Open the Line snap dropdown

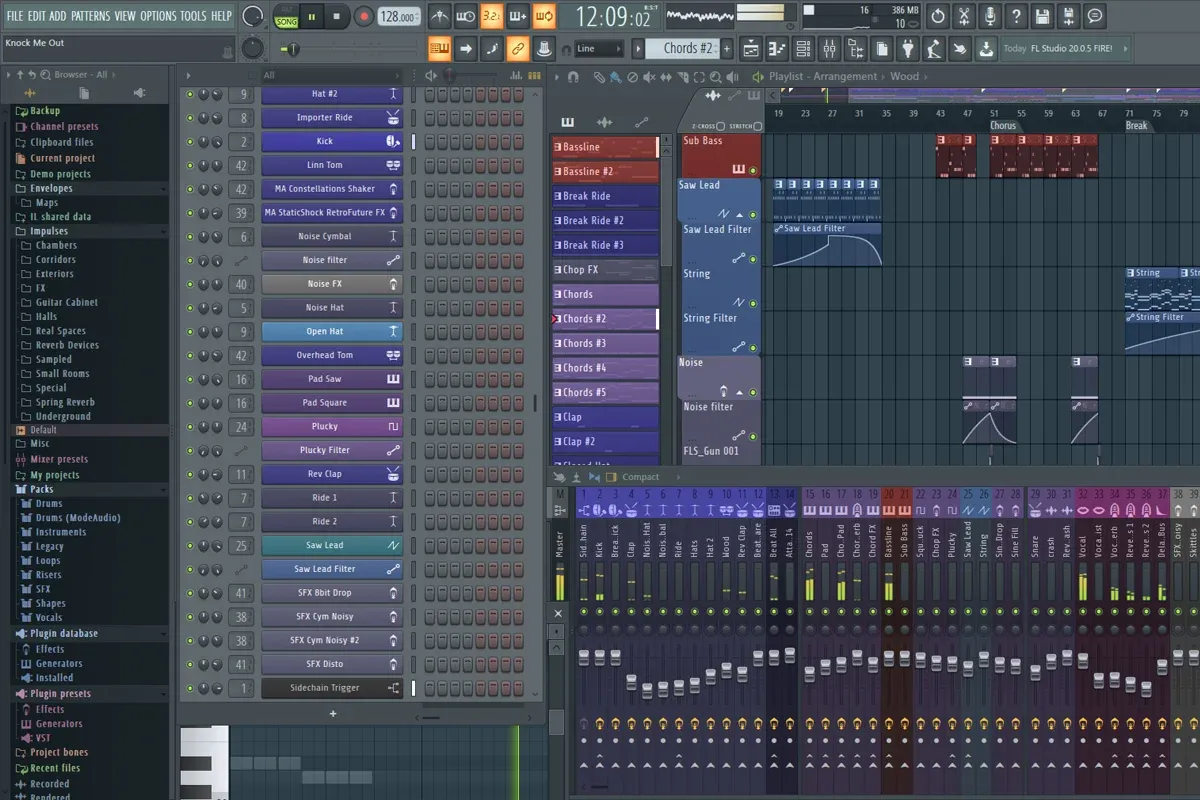tap(599, 48)
